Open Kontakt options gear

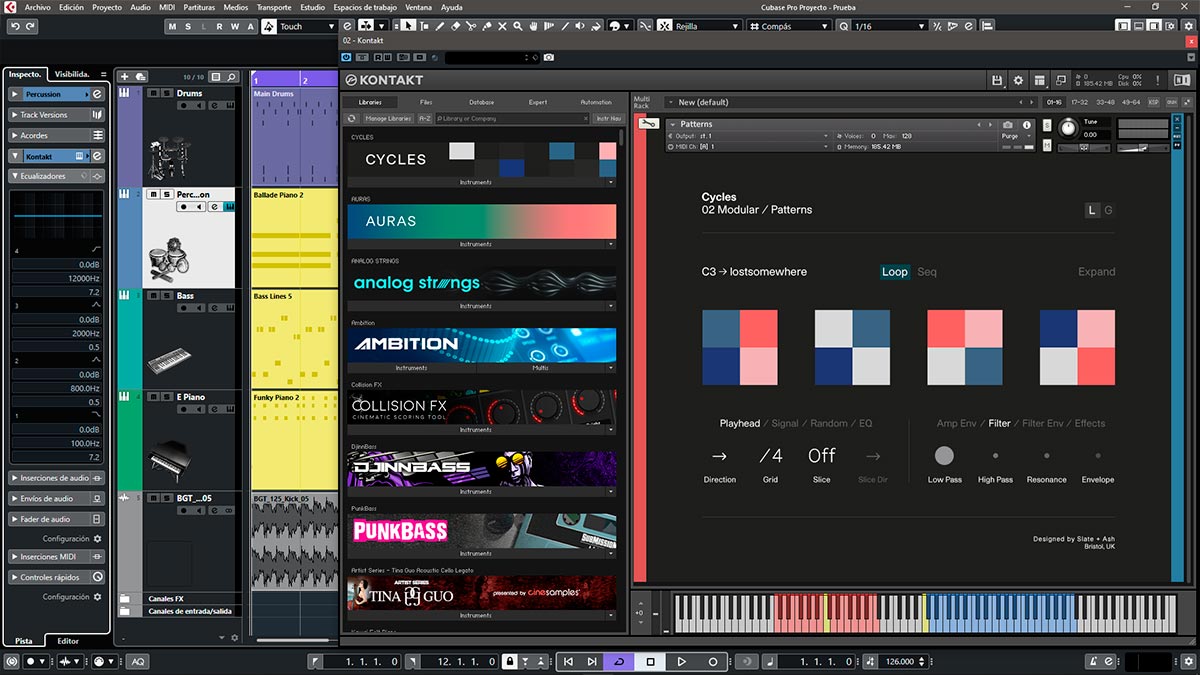point(1018,80)
